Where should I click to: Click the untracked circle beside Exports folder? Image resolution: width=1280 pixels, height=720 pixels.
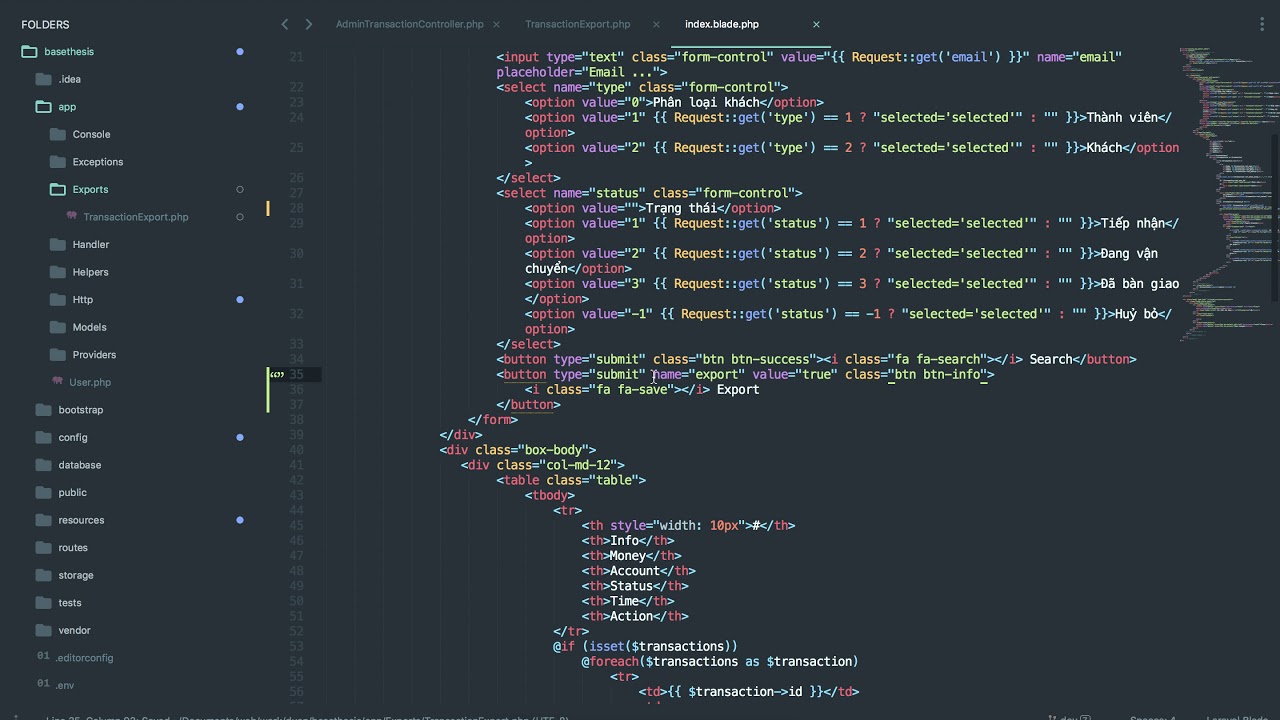click(240, 189)
